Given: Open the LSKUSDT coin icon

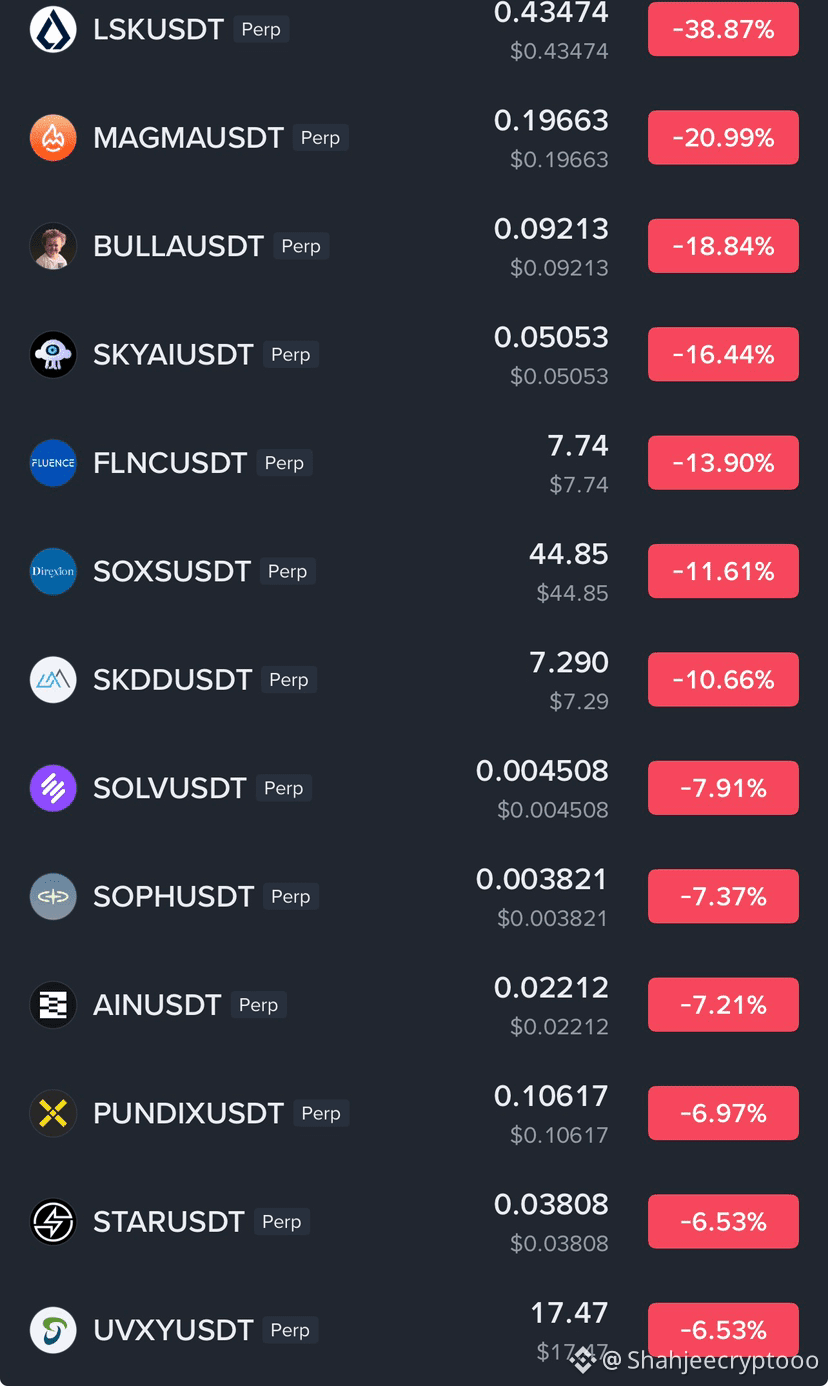Looking at the screenshot, I should [53, 29].
